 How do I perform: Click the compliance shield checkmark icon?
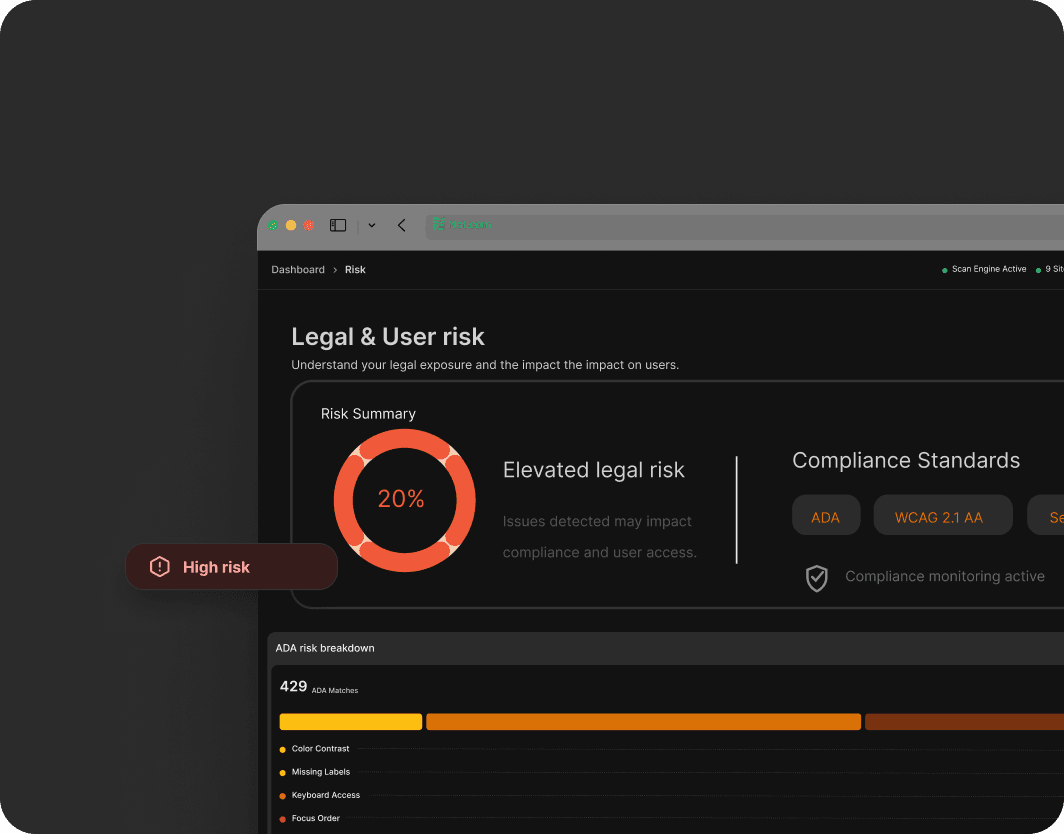pos(816,578)
